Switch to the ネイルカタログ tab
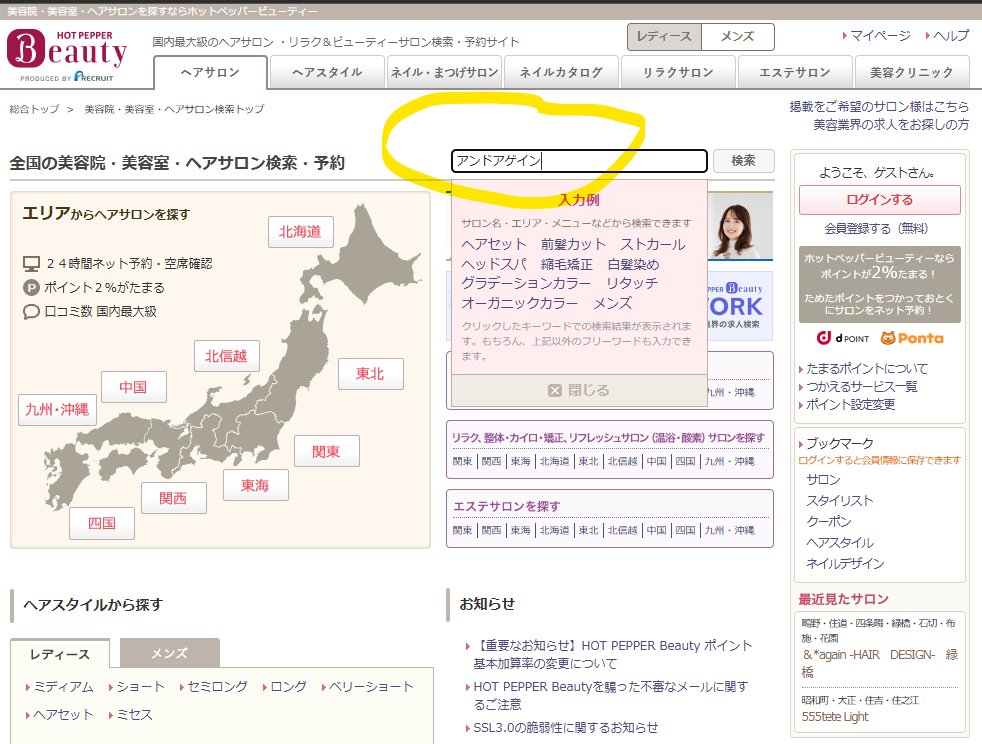 [x=560, y=71]
